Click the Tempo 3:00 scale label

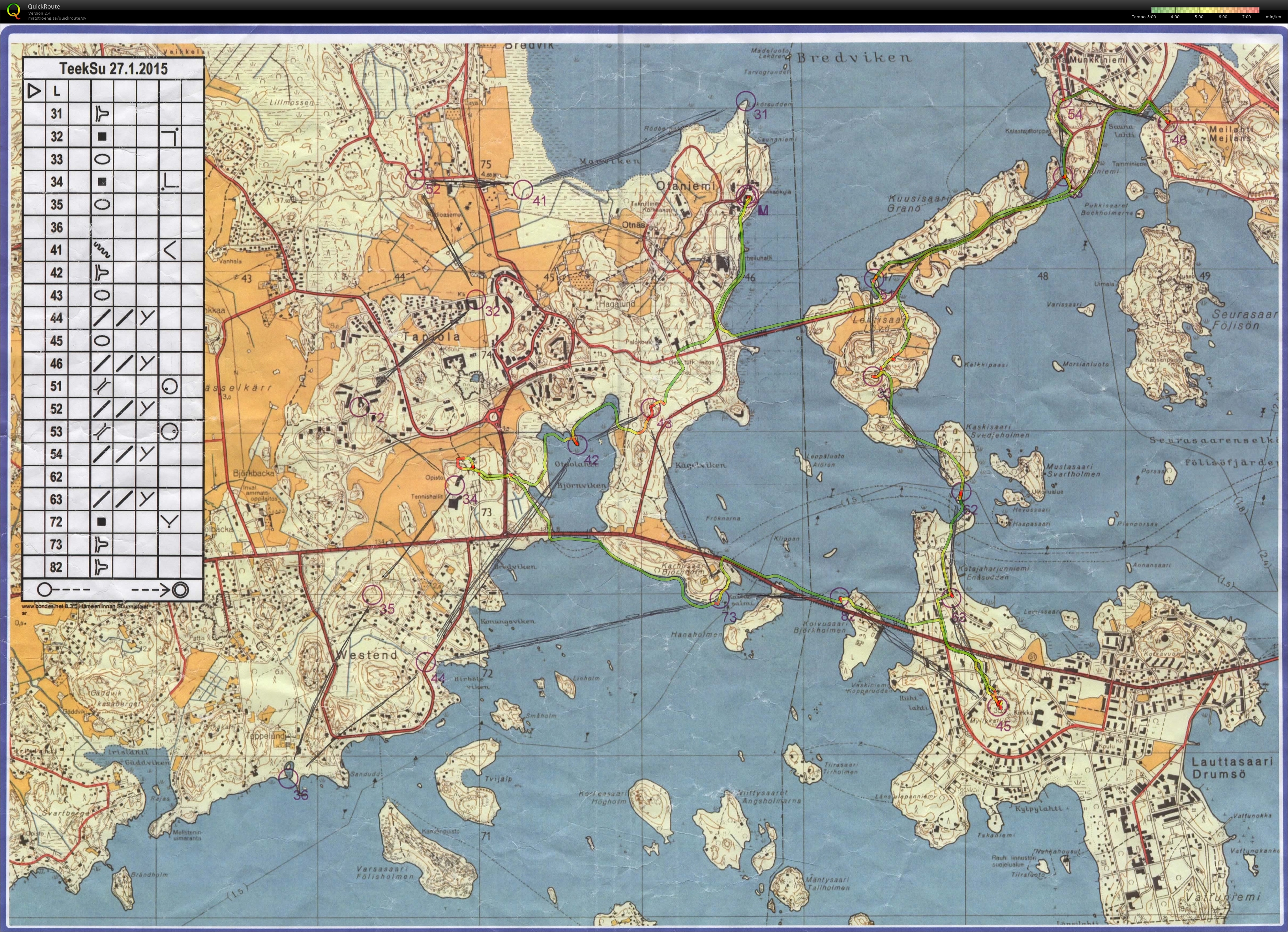1143,16
